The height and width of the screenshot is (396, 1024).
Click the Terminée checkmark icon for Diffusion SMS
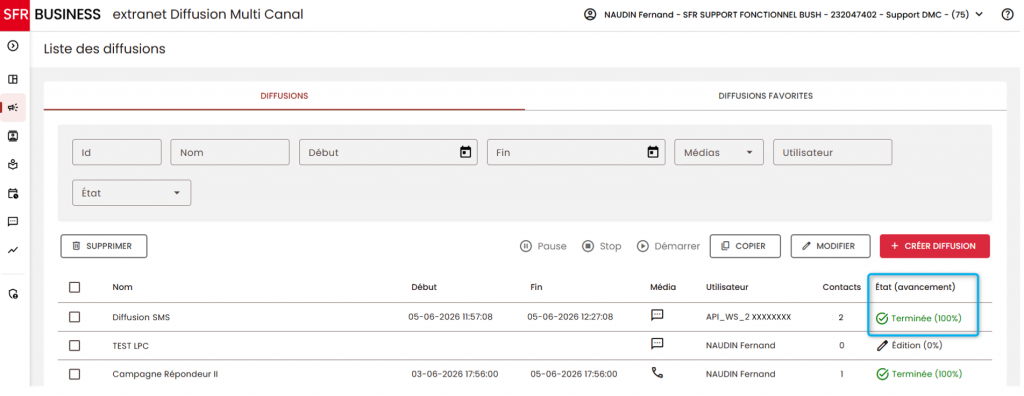[x=882, y=318]
